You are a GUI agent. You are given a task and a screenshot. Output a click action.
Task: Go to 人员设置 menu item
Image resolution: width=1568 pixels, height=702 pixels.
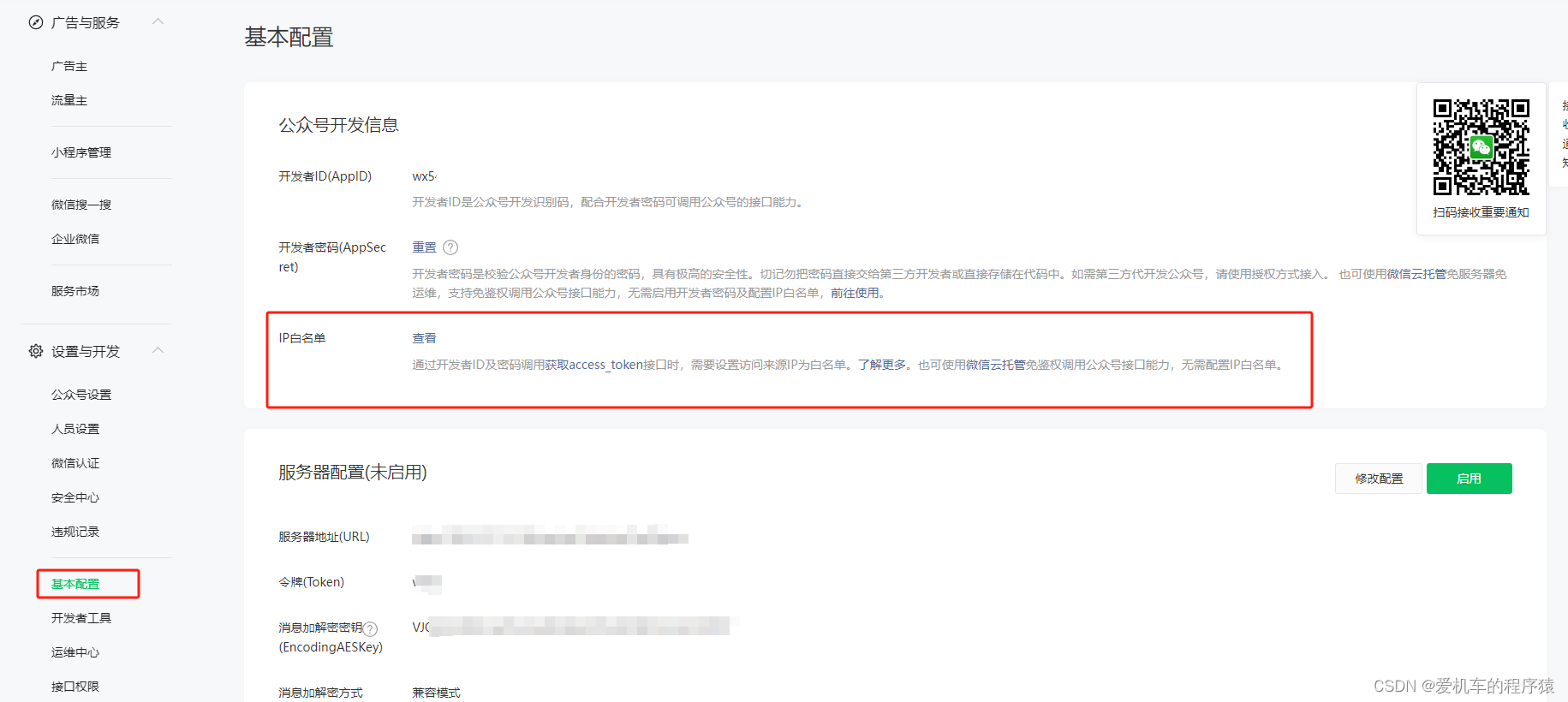[x=75, y=429]
